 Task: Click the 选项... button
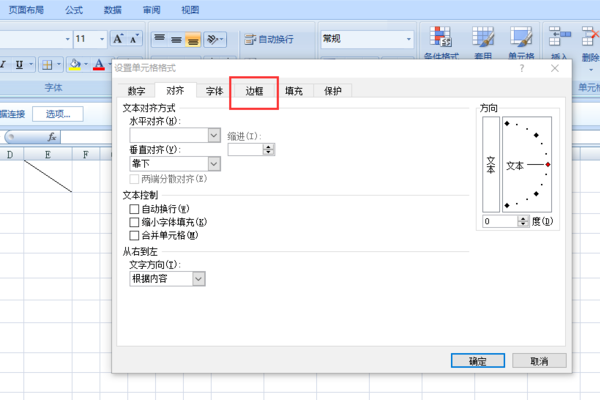click(58, 114)
